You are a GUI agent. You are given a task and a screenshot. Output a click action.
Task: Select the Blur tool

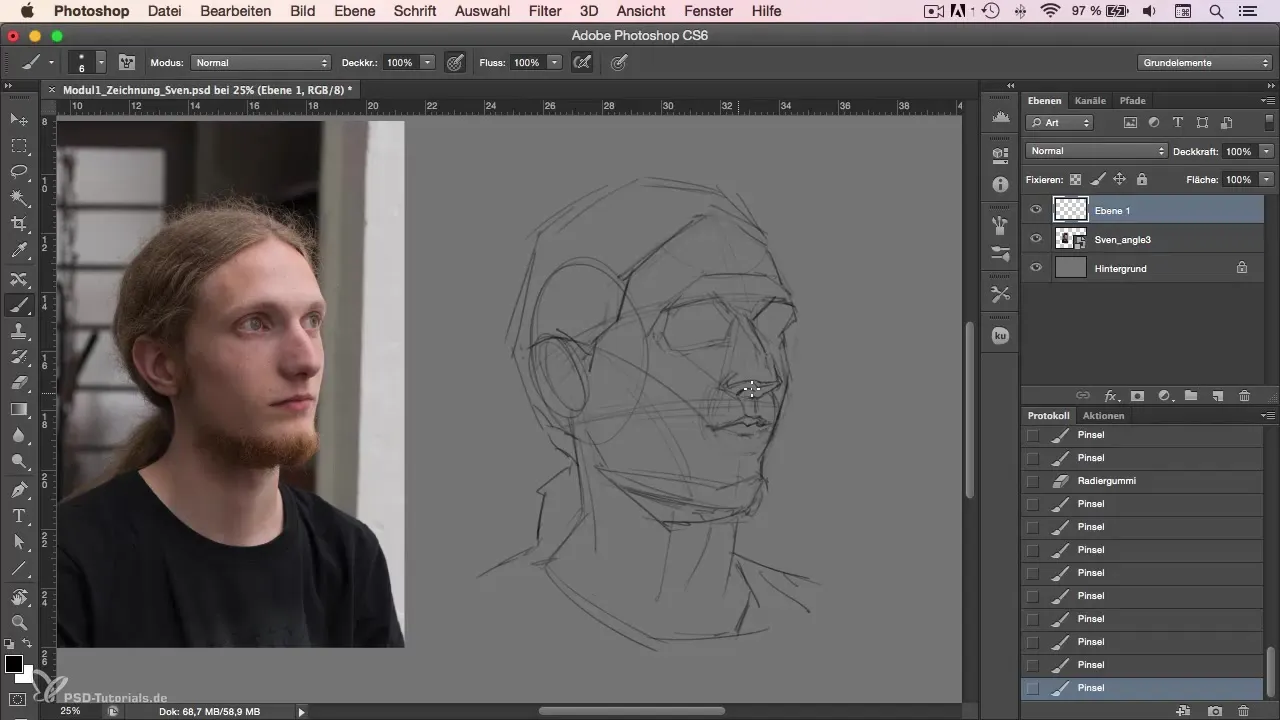(18, 435)
